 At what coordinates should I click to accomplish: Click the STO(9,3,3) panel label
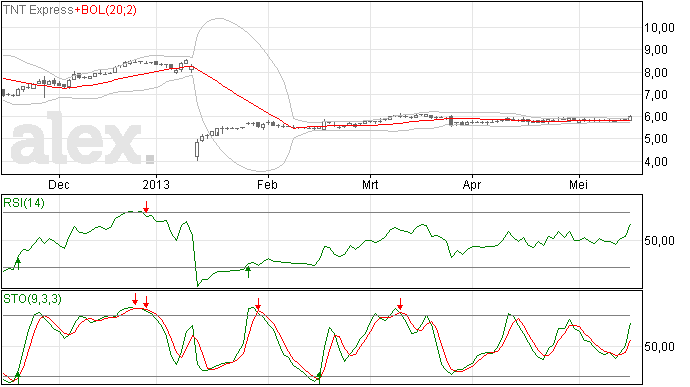[x=32, y=299]
